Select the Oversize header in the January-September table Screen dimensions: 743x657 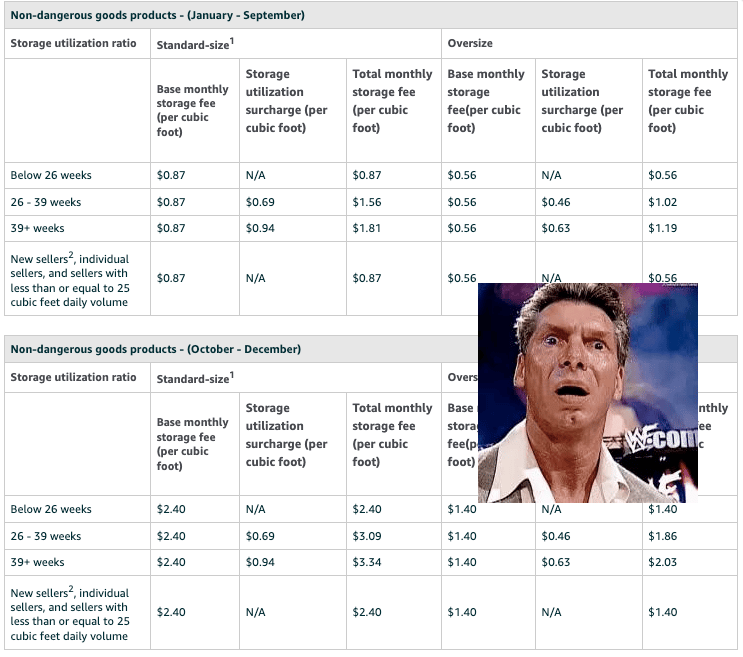pyautogui.click(x=470, y=44)
